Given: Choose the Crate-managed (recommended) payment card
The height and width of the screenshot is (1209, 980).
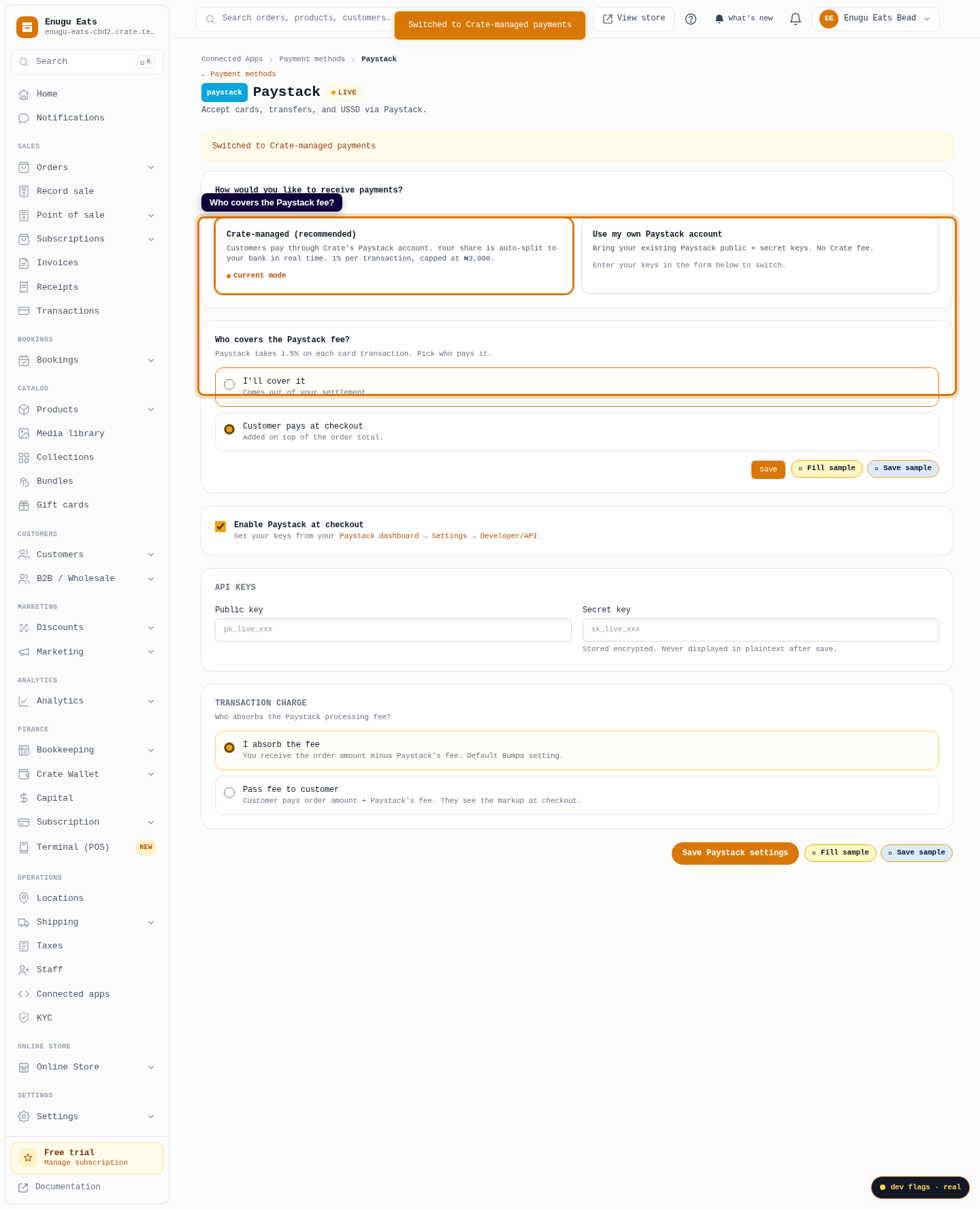Looking at the screenshot, I should [x=394, y=256].
